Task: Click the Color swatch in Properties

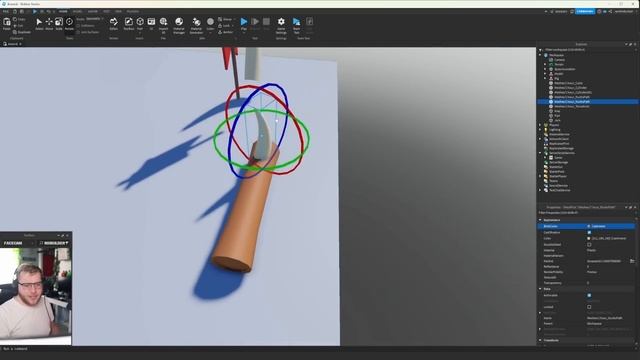Action: [x=589, y=238]
